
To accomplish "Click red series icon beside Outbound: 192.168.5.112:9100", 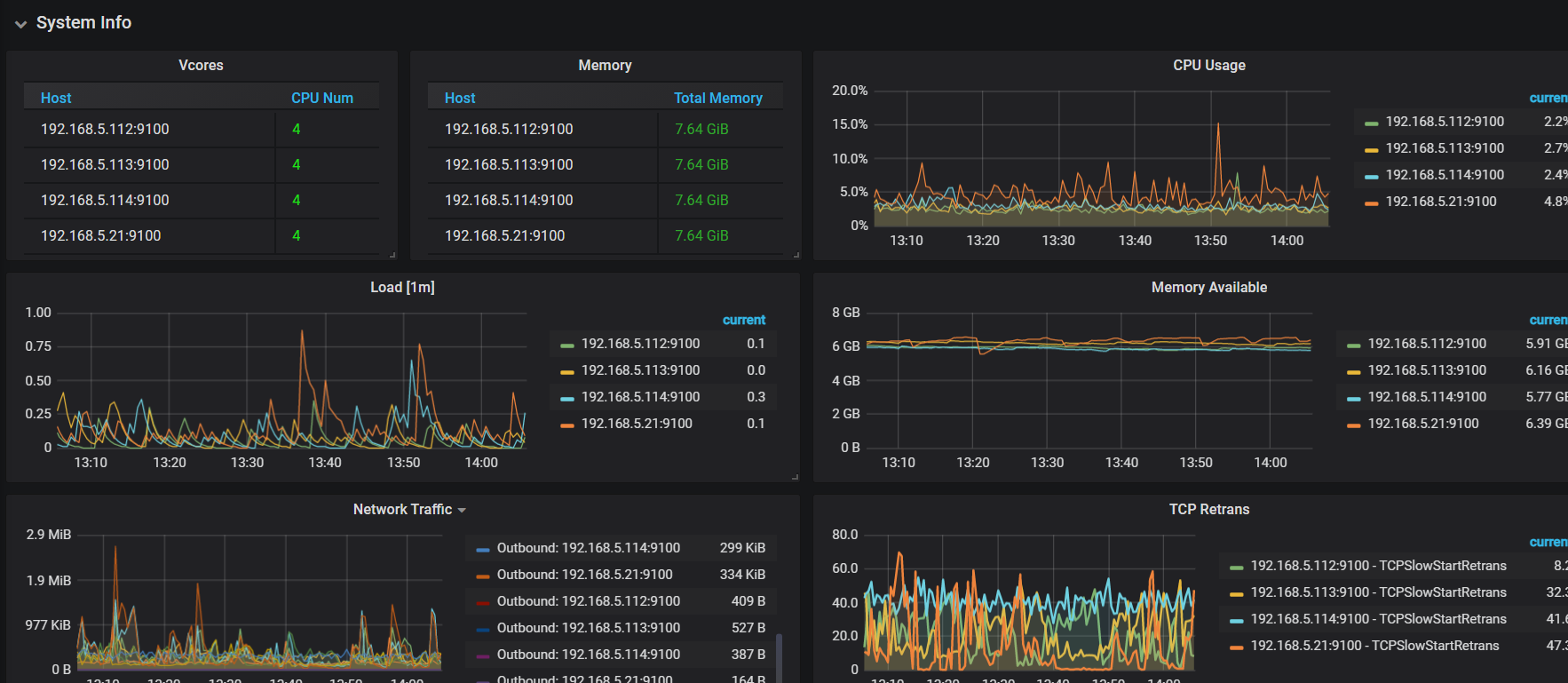I will pyautogui.click(x=483, y=603).
